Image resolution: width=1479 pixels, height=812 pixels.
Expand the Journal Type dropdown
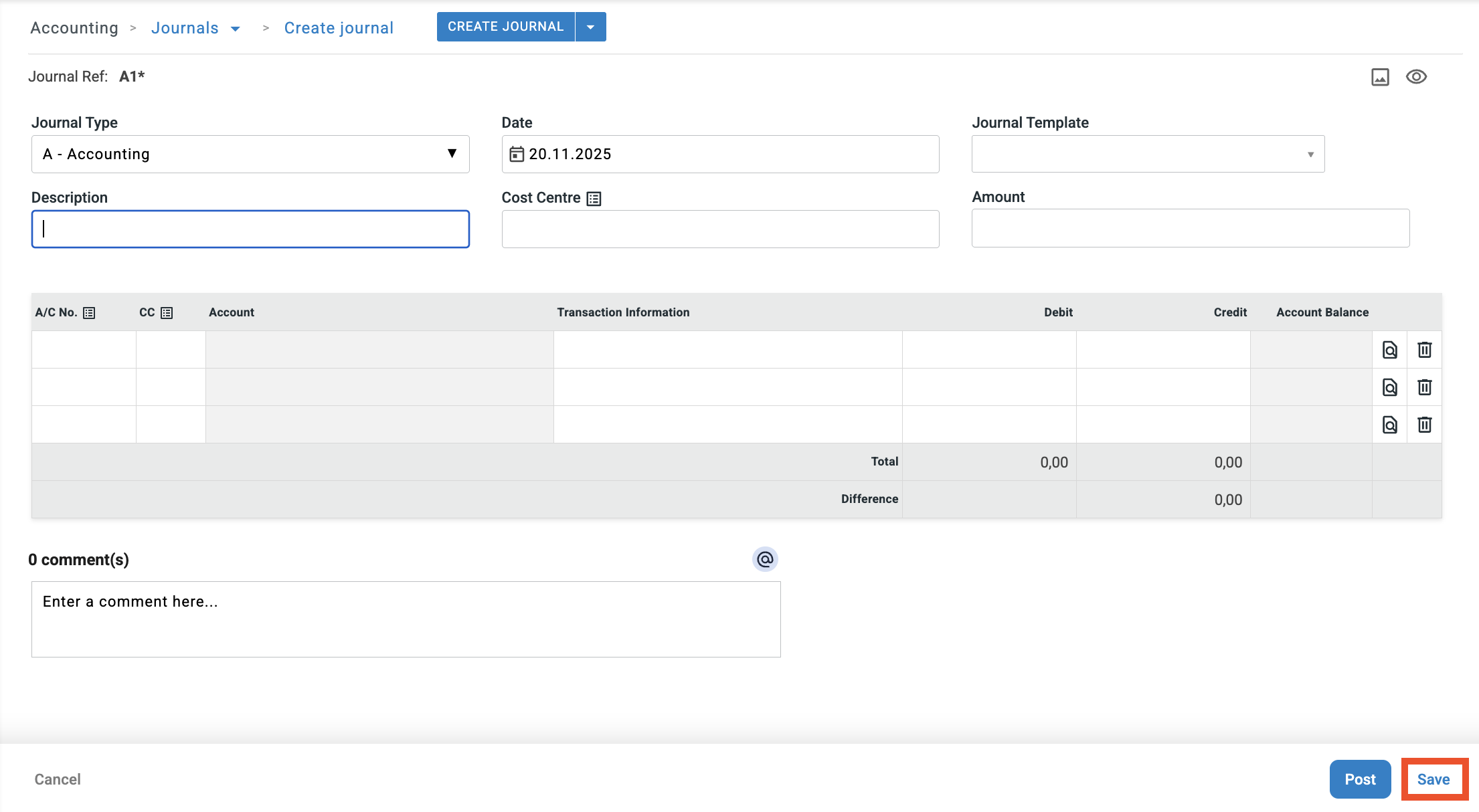pos(250,155)
